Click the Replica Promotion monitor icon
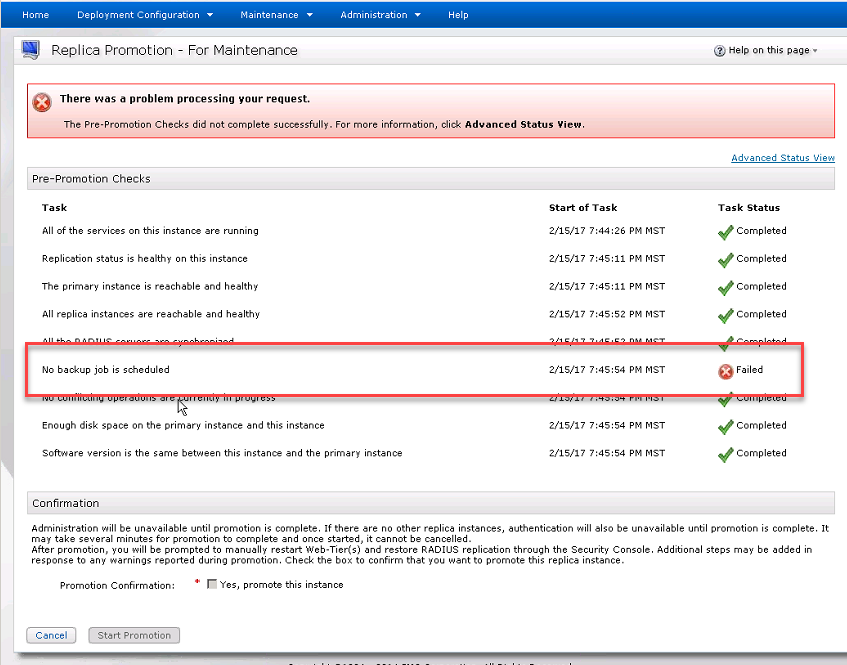The height and width of the screenshot is (665, 847). coord(31,49)
